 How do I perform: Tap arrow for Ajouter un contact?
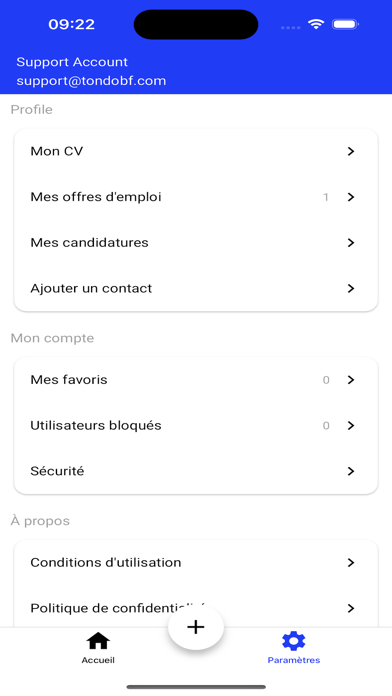pos(351,289)
